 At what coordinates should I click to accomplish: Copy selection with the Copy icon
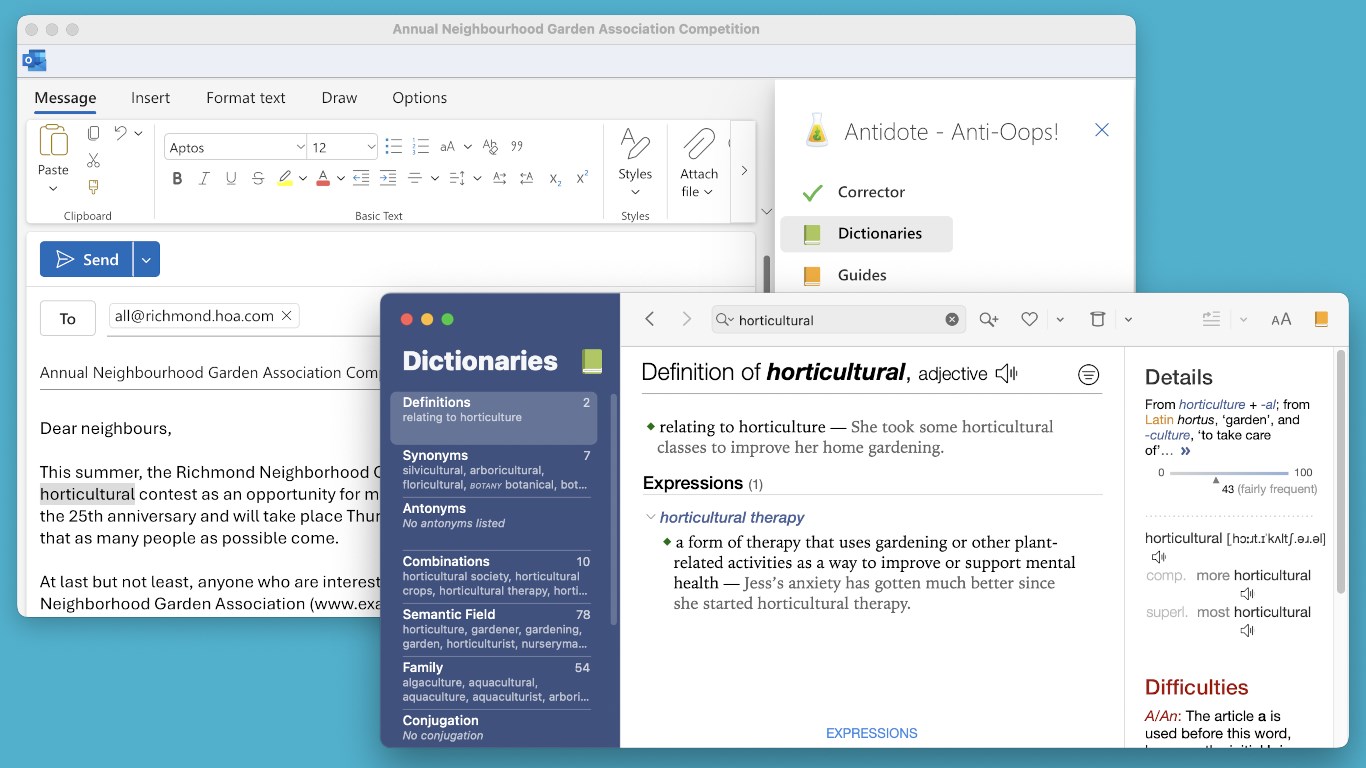[93, 133]
